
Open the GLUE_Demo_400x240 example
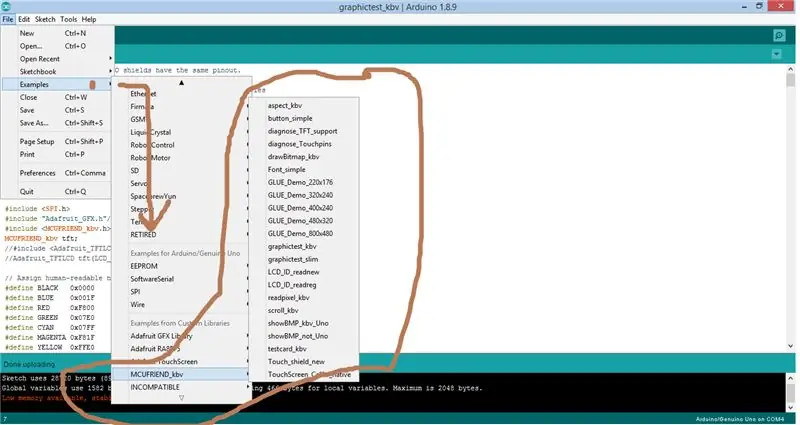pos(304,208)
